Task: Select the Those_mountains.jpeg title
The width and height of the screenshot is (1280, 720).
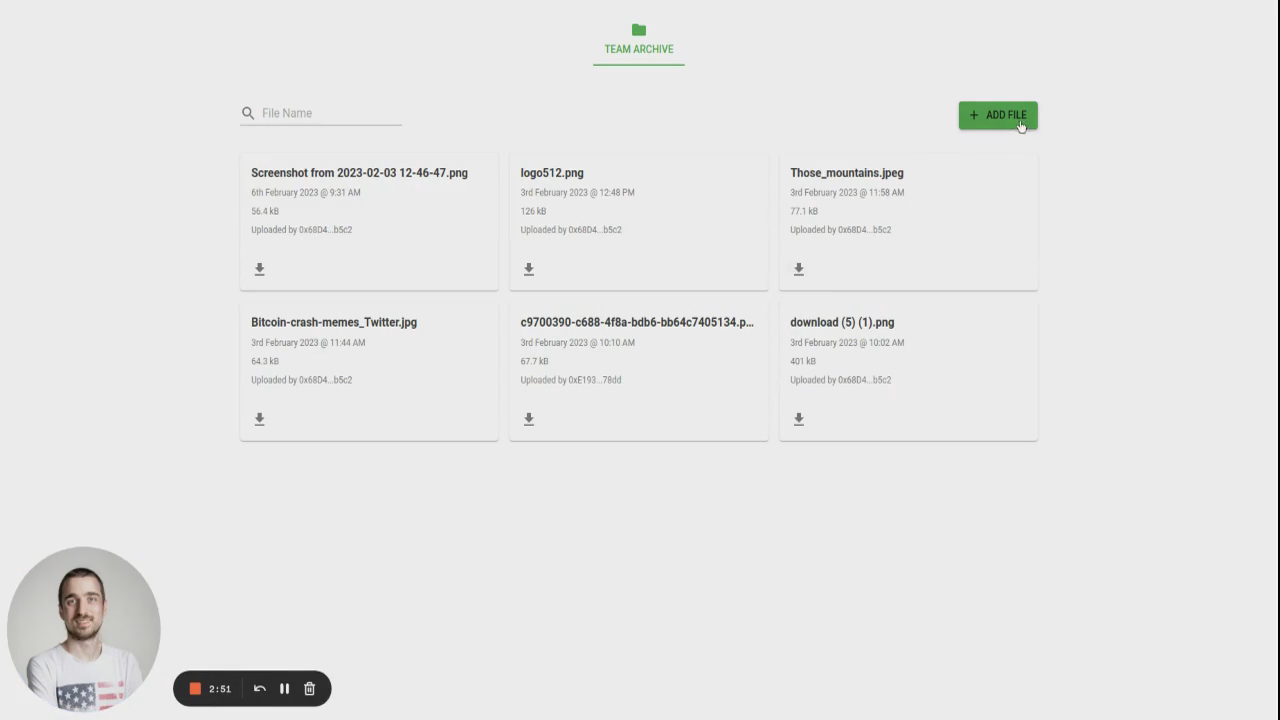Action: click(847, 173)
